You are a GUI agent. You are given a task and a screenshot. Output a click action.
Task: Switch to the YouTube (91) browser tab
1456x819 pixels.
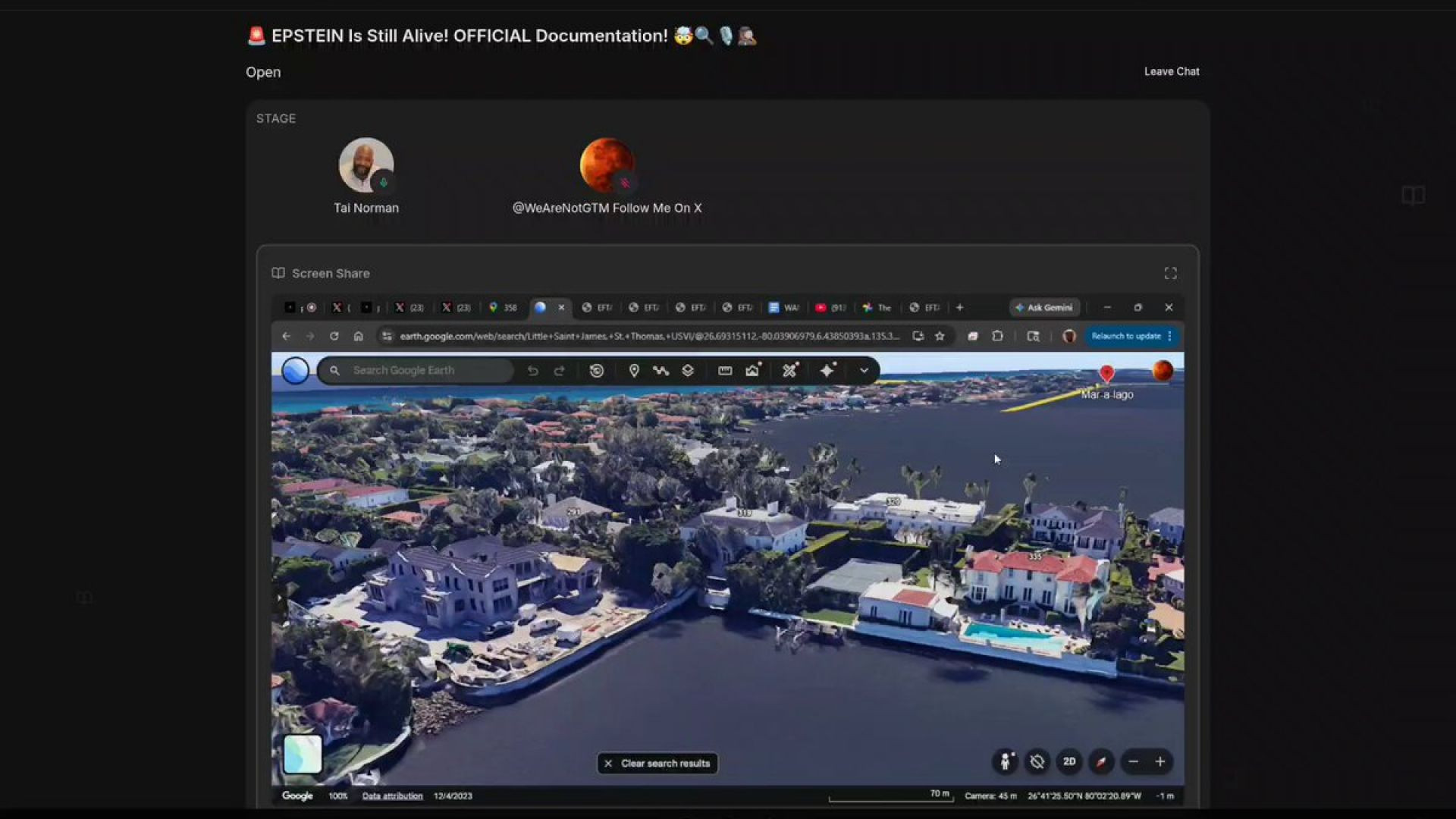click(830, 307)
